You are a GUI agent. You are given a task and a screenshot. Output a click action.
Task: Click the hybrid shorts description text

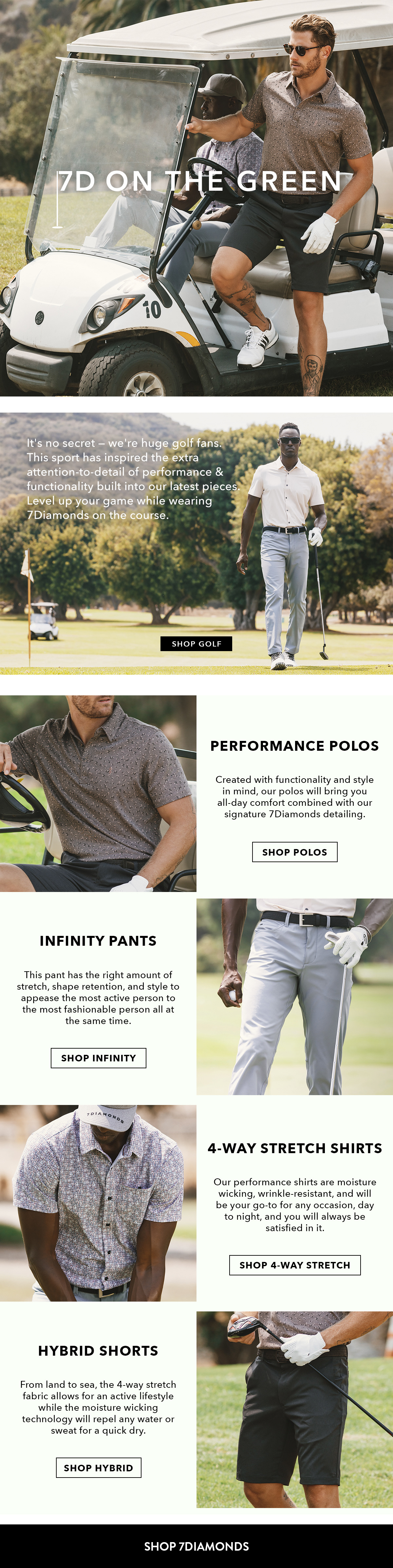(x=98, y=1407)
